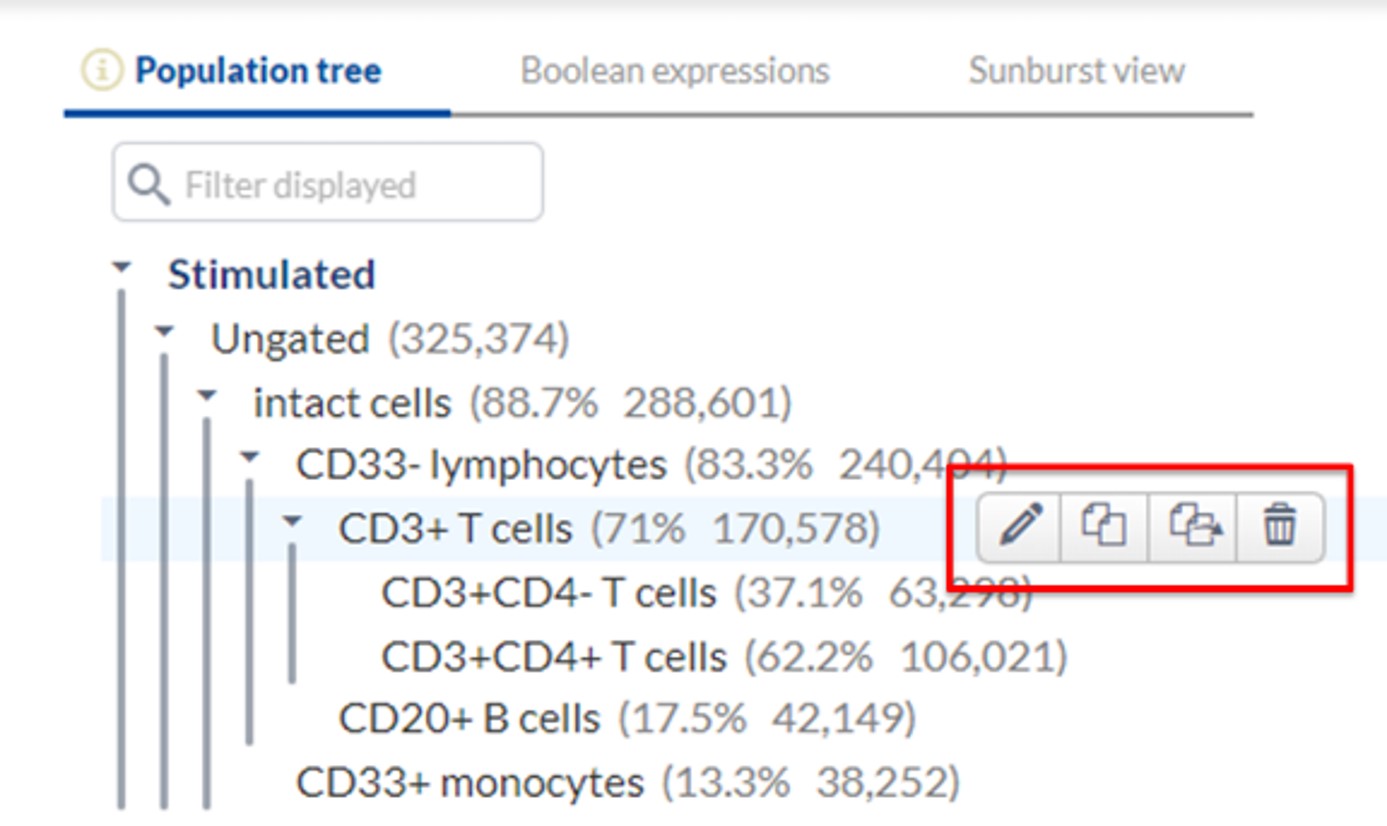The image size is (1387, 826).
Task: Focus the Filter displayed search field
Action: pos(328,182)
